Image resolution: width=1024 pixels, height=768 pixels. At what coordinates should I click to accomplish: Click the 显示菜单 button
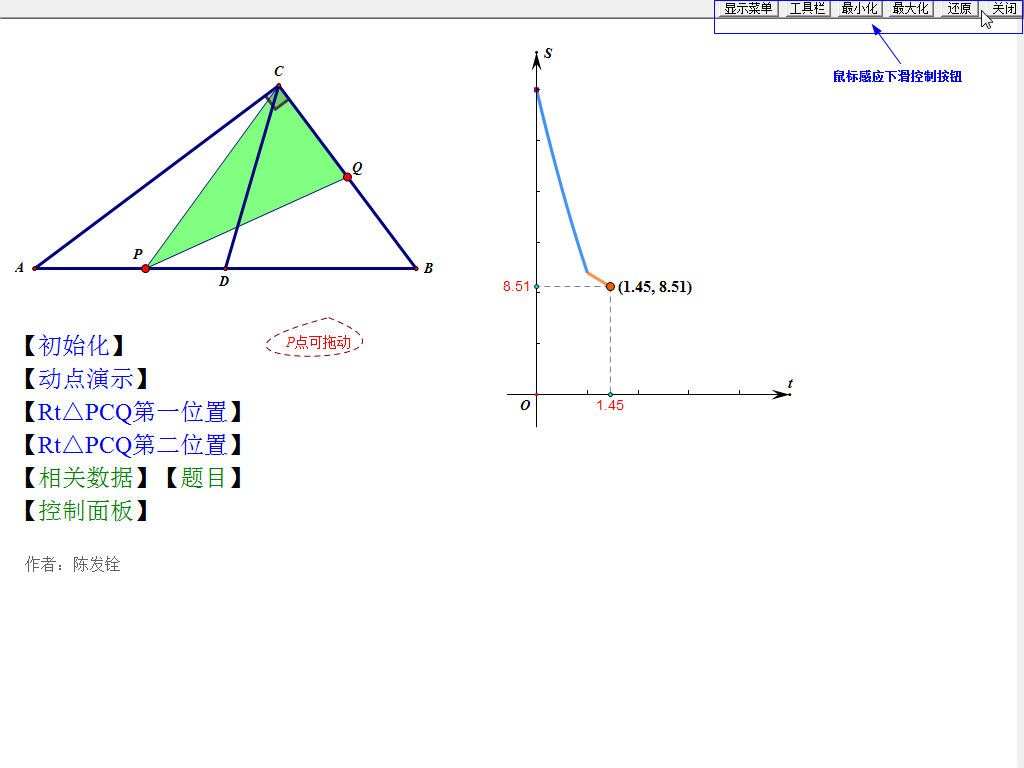coord(748,9)
